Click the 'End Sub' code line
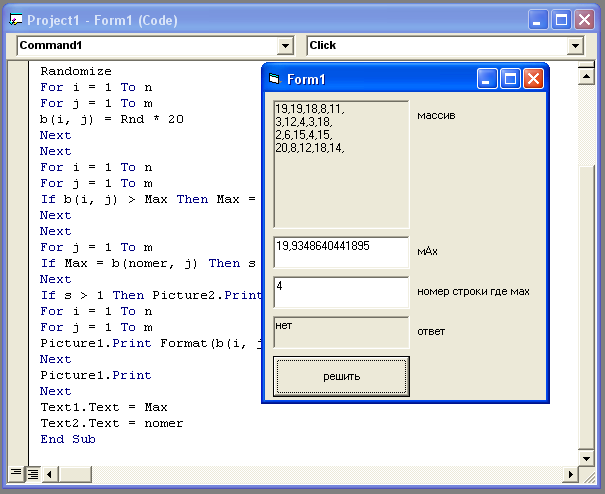605x494 pixels. [68, 439]
